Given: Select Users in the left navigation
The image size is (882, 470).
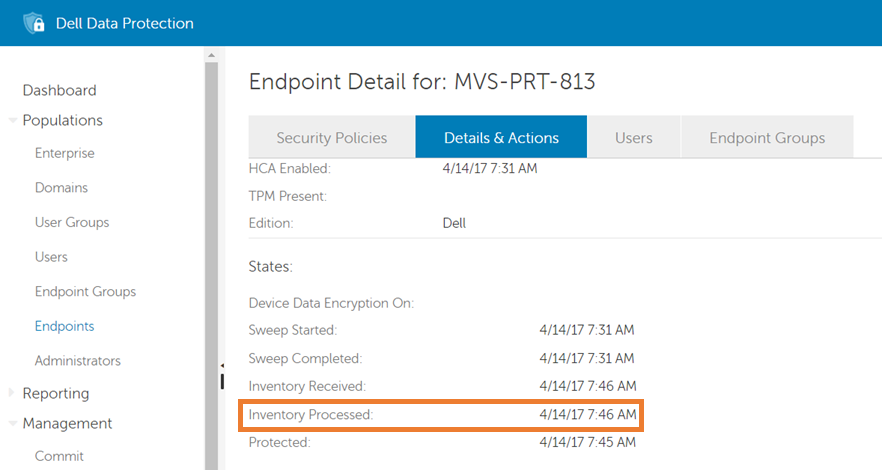Looking at the screenshot, I should [51, 257].
